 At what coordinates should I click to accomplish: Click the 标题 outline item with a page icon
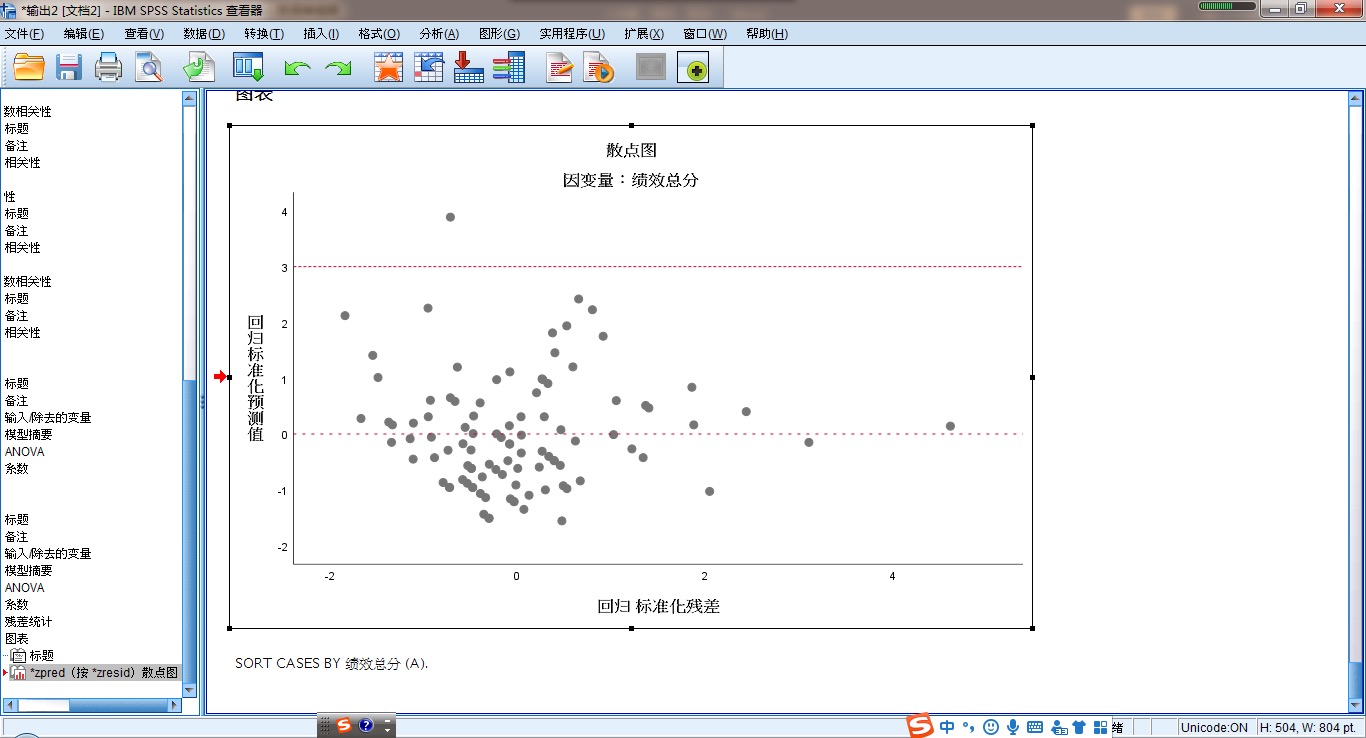(42, 656)
